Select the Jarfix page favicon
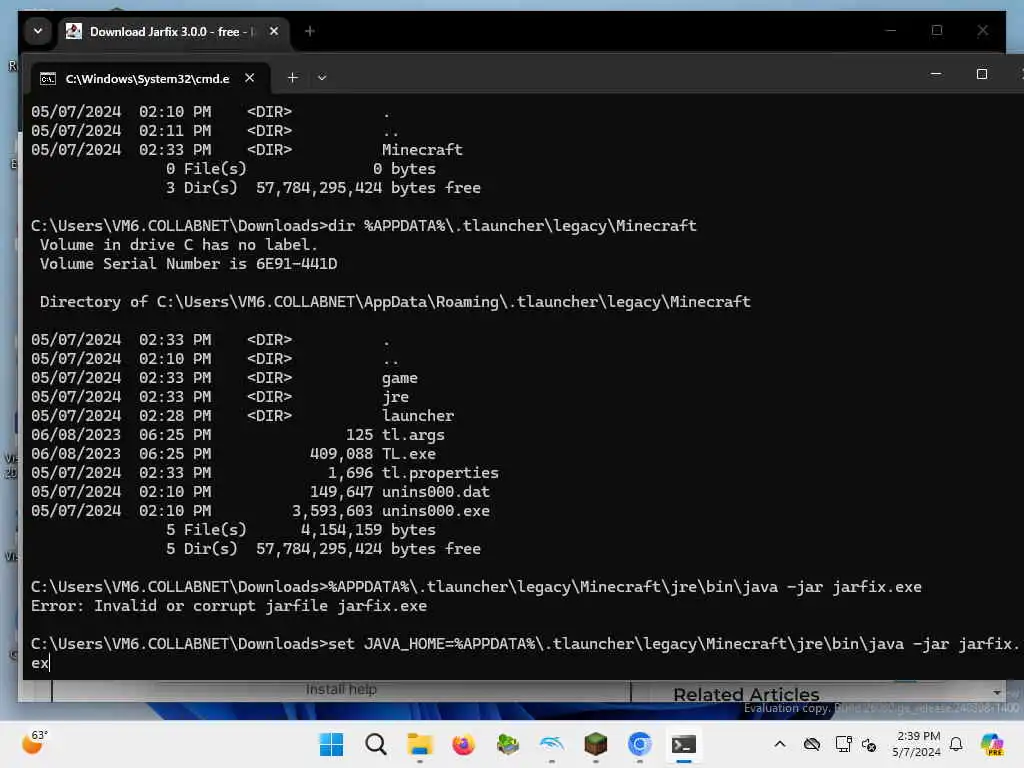The width and height of the screenshot is (1024, 768). coord(74,31)
